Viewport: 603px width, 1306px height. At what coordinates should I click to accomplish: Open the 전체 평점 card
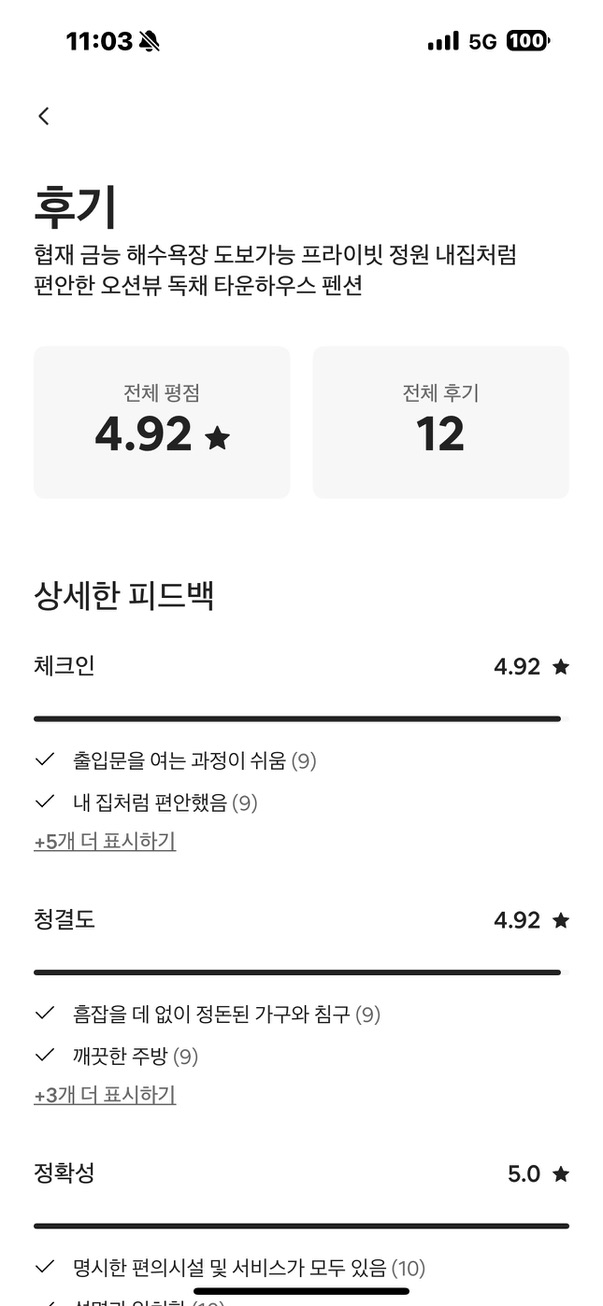(162, 422)
